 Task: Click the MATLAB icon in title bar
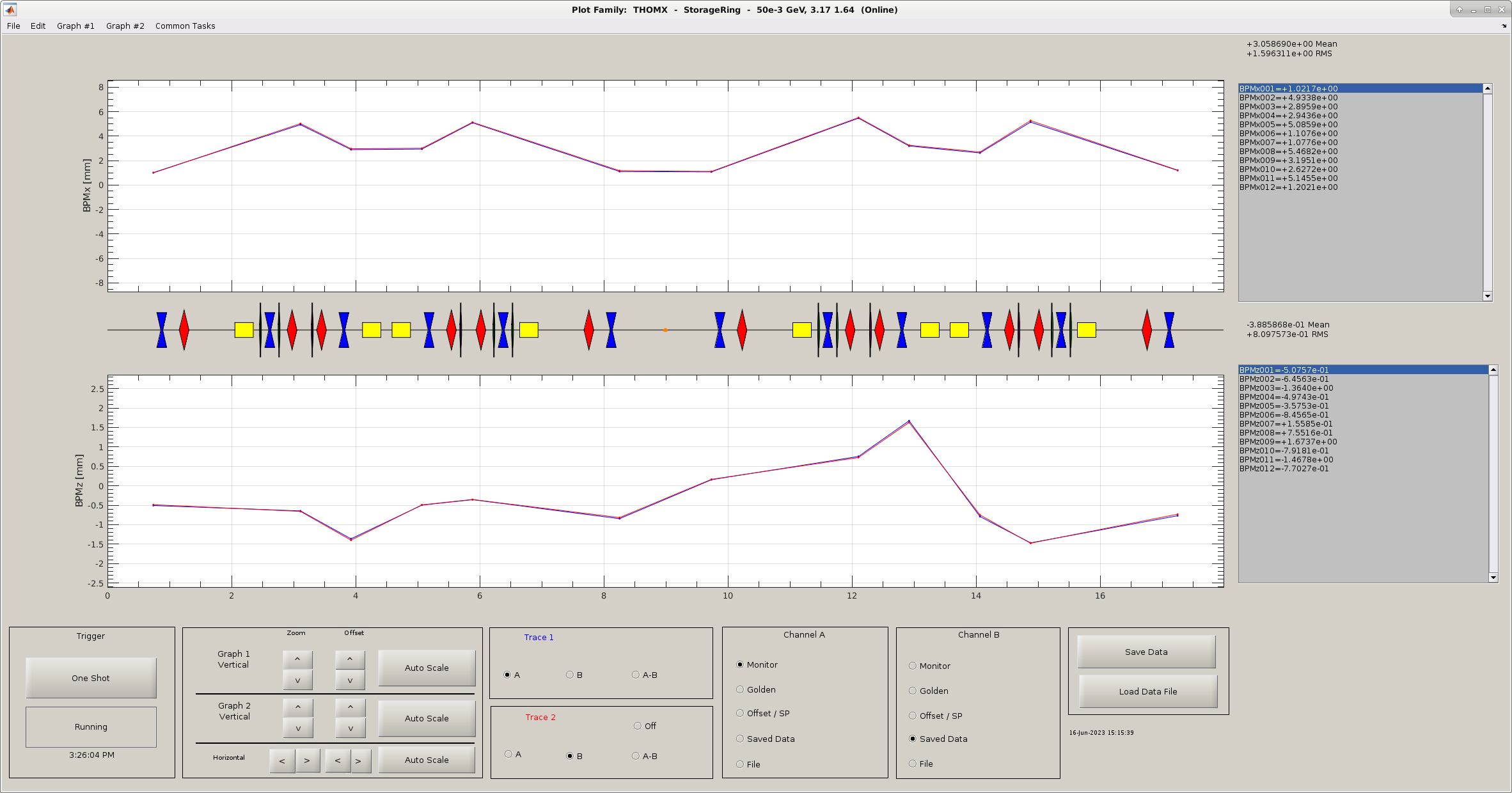[10, 10]
